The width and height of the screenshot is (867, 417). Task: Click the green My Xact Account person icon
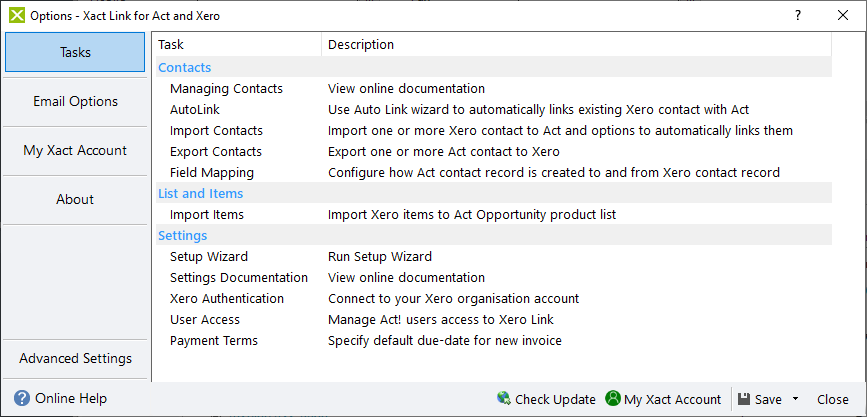(x=613, y=398)
